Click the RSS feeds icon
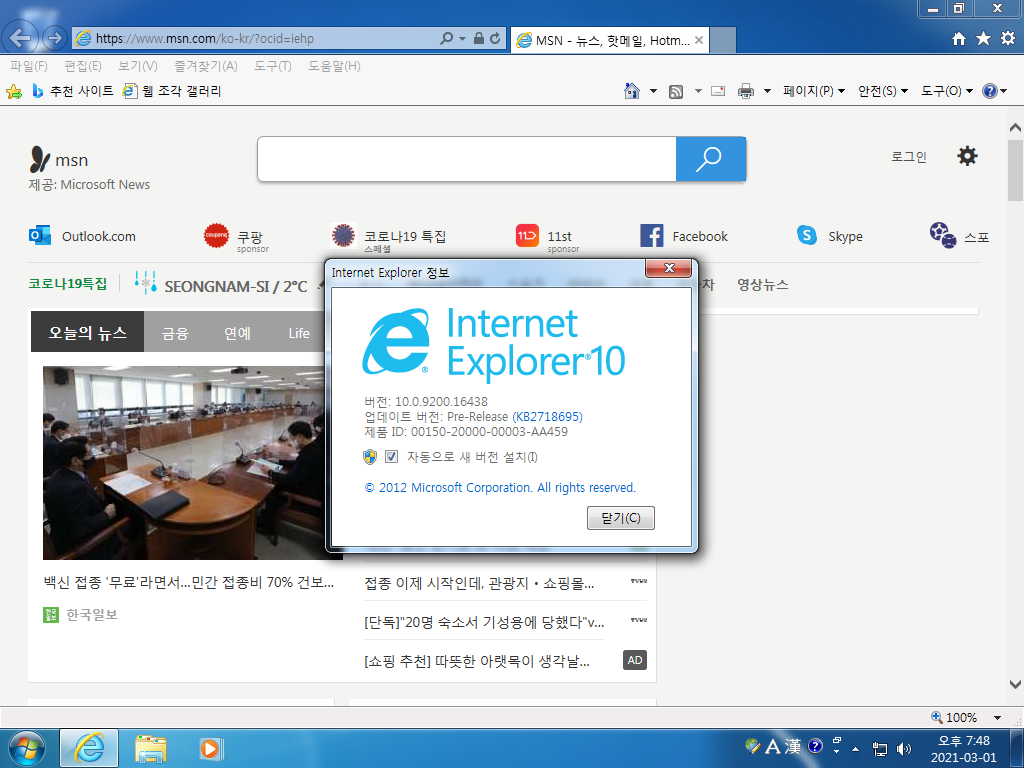Screen dimensions: 1024x768 point(676,91)
